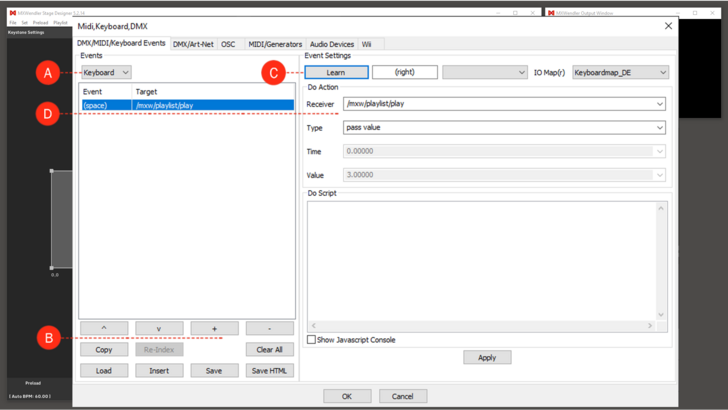Open the Playlist menu in Stage Designer
728x410 pixels.
click(x=60, y=22)
